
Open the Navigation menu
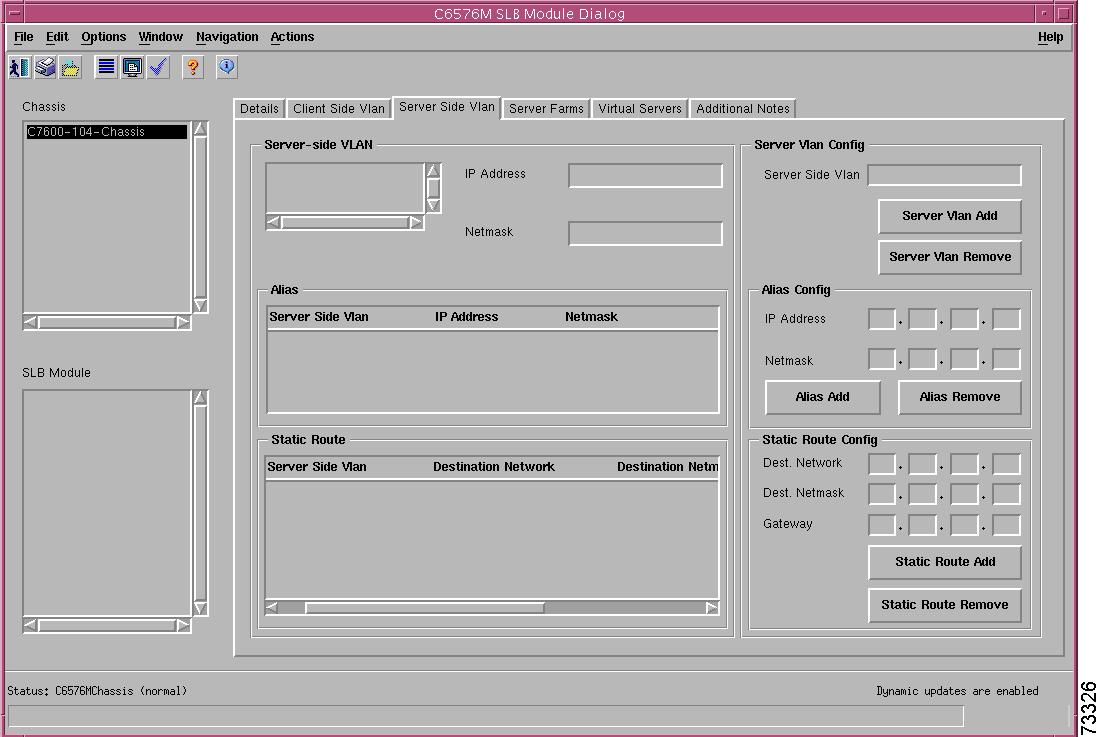click(x=227, y=37)
